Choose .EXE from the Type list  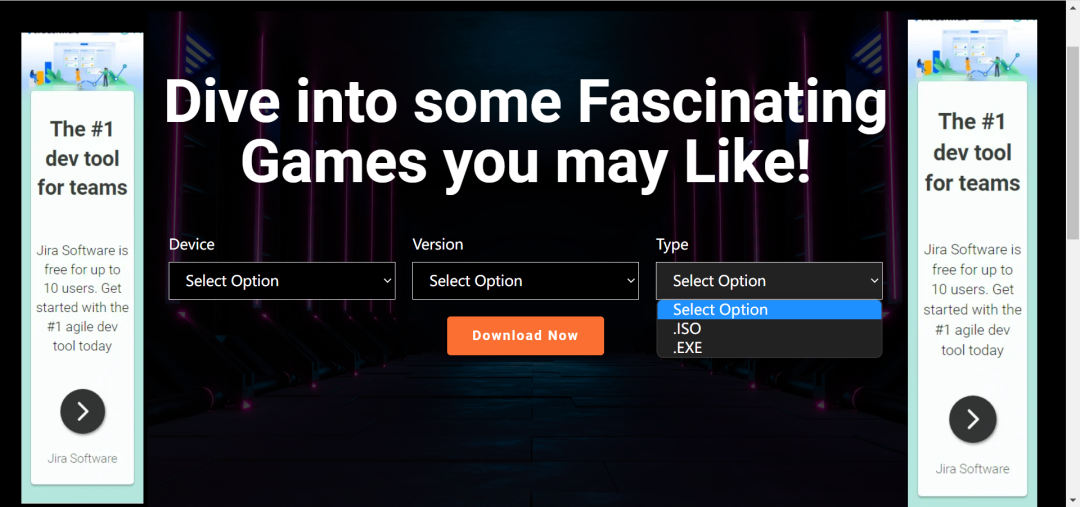point(688,348)
